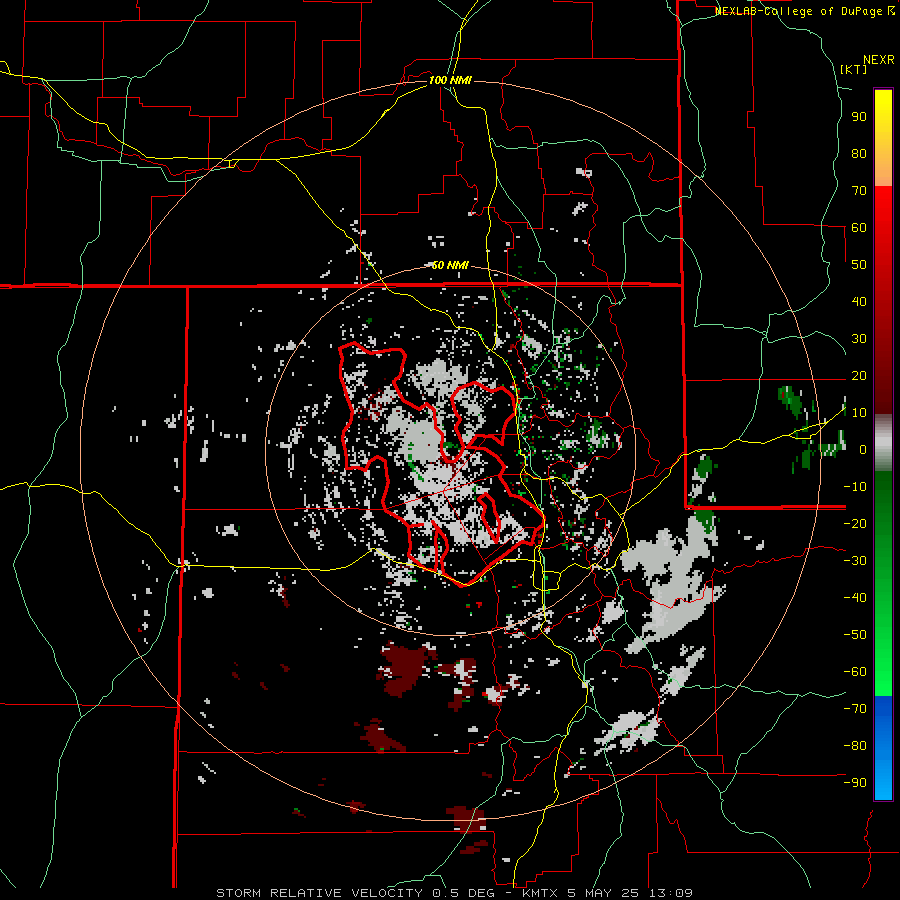The height and width of the screenshot is (900, 900).
Task: Click the [KT] units label
Action: [x=854, y=69]
